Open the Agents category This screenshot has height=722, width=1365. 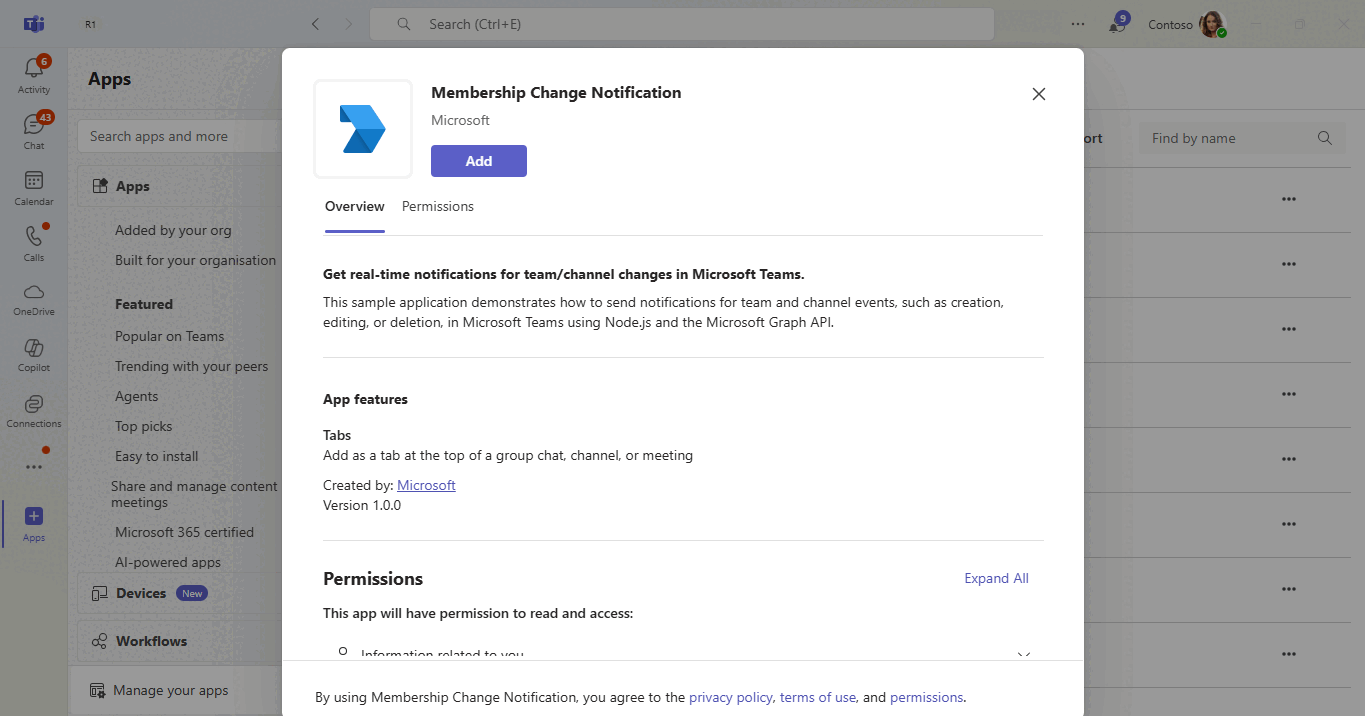pyautogui.click(x=137, y=397)
